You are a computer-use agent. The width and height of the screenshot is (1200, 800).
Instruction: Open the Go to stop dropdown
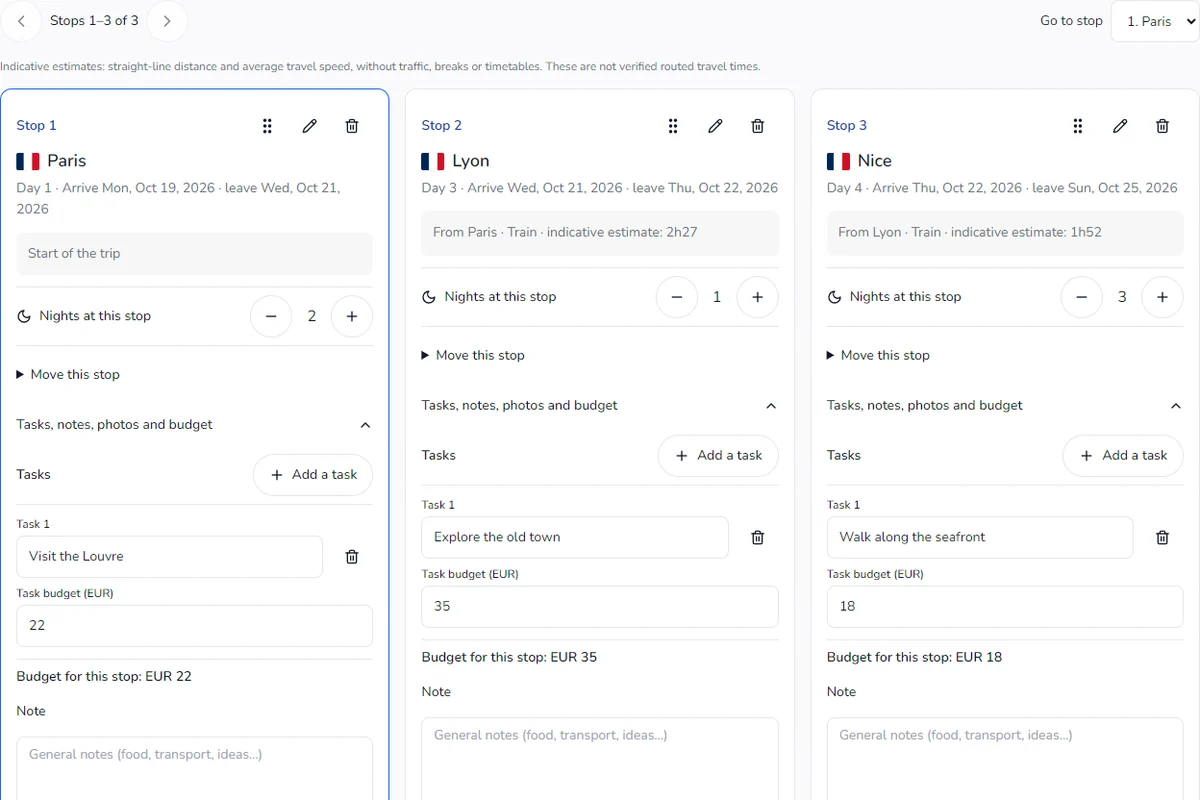pos(1155,21)
